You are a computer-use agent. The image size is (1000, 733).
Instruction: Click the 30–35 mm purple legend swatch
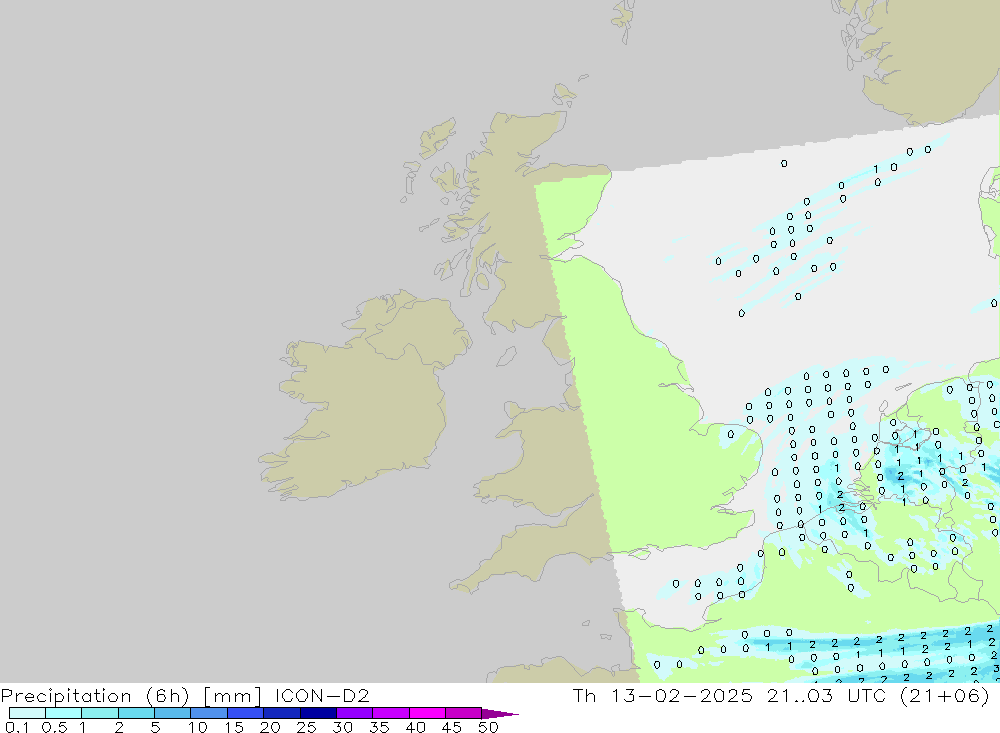coord(354,713)
